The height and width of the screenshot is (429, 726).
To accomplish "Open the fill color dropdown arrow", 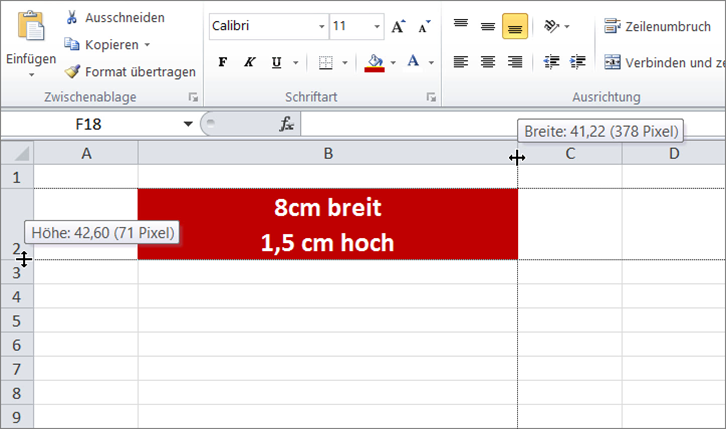I will tap(393, 62).
